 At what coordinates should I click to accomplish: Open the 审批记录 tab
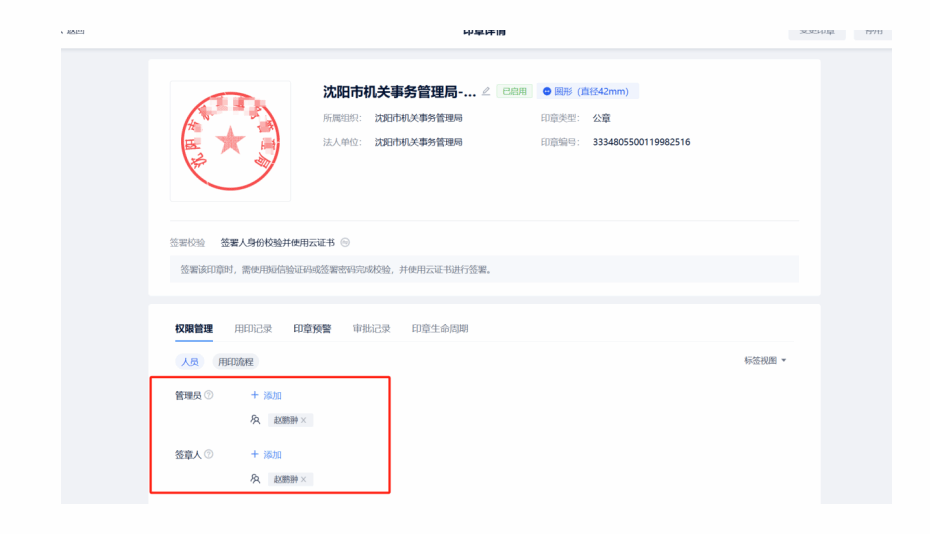click(x=371, y=329)
